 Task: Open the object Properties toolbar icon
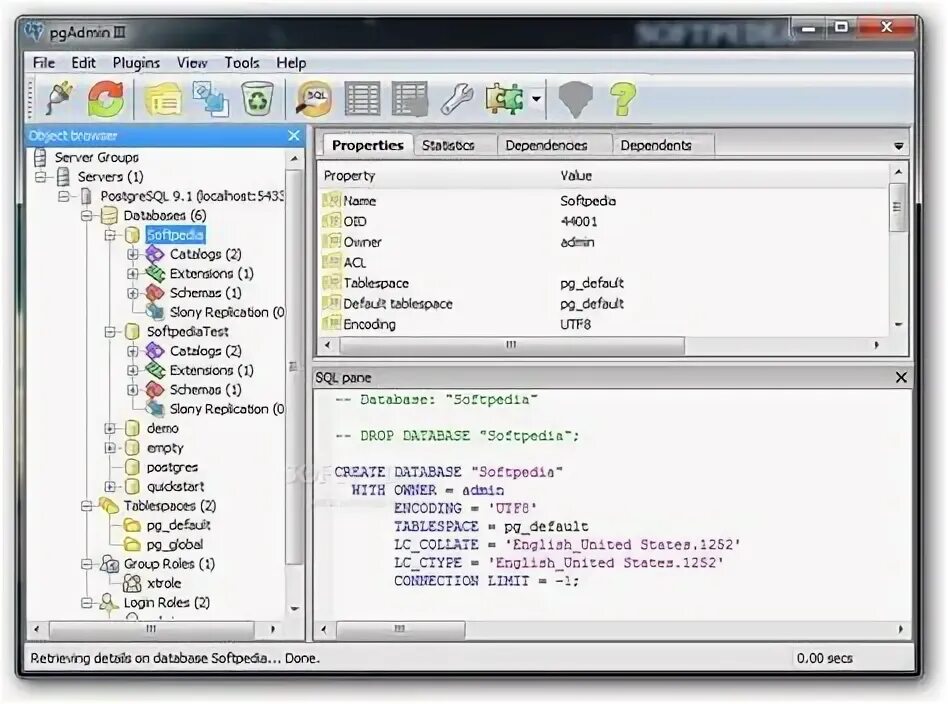point(163,100)
